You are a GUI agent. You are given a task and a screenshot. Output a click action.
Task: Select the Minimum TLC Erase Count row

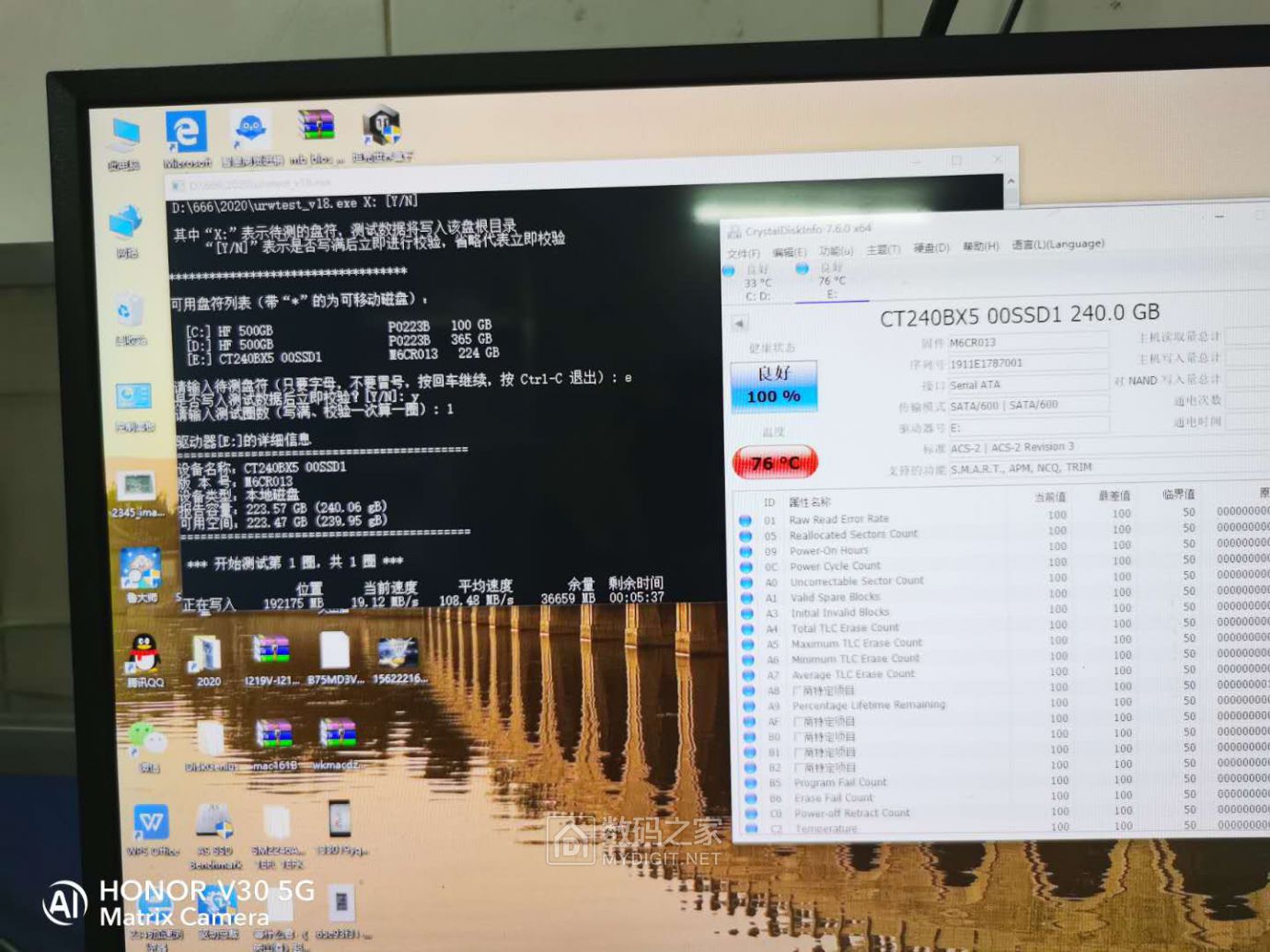(x=1003, y=660)
